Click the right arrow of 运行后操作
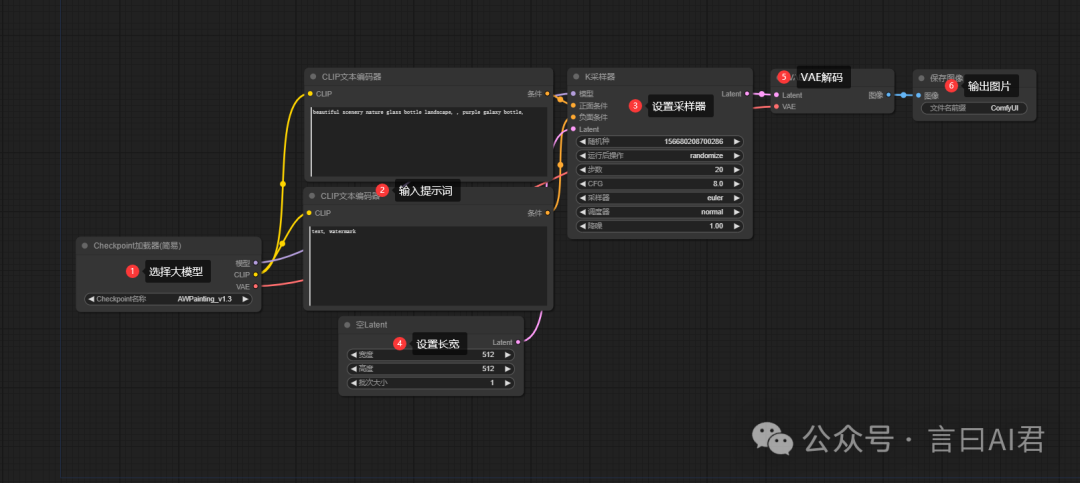This screenshot has height=483, width=1080. [x=737, y=156]
